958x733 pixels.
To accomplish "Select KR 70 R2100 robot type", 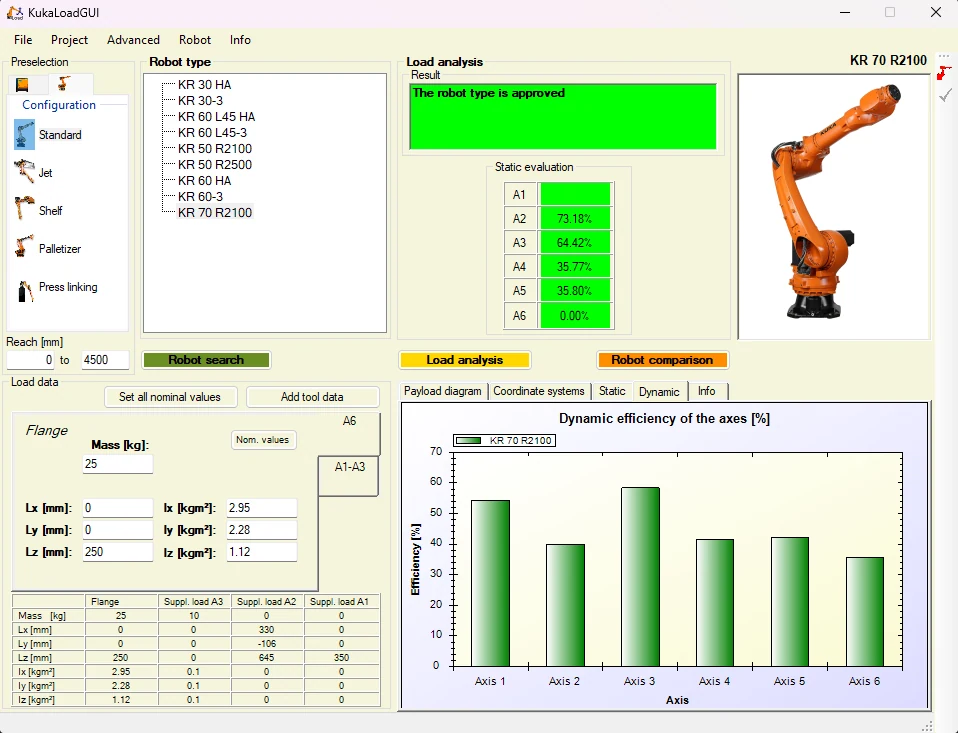I will [215, 213].
